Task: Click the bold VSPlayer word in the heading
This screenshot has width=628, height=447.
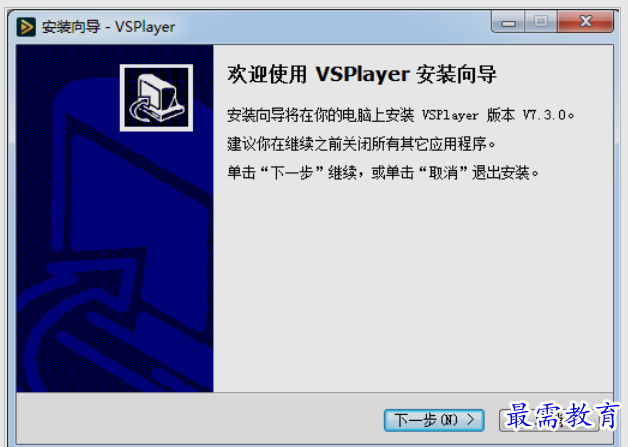Action: 362,74
